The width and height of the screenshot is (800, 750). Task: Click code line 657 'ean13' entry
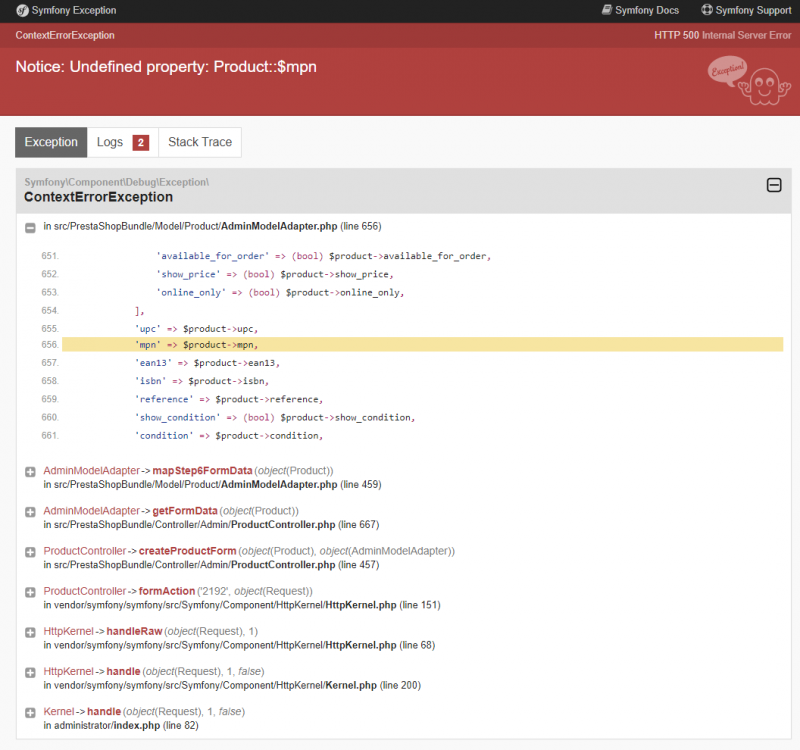[207, 363]
